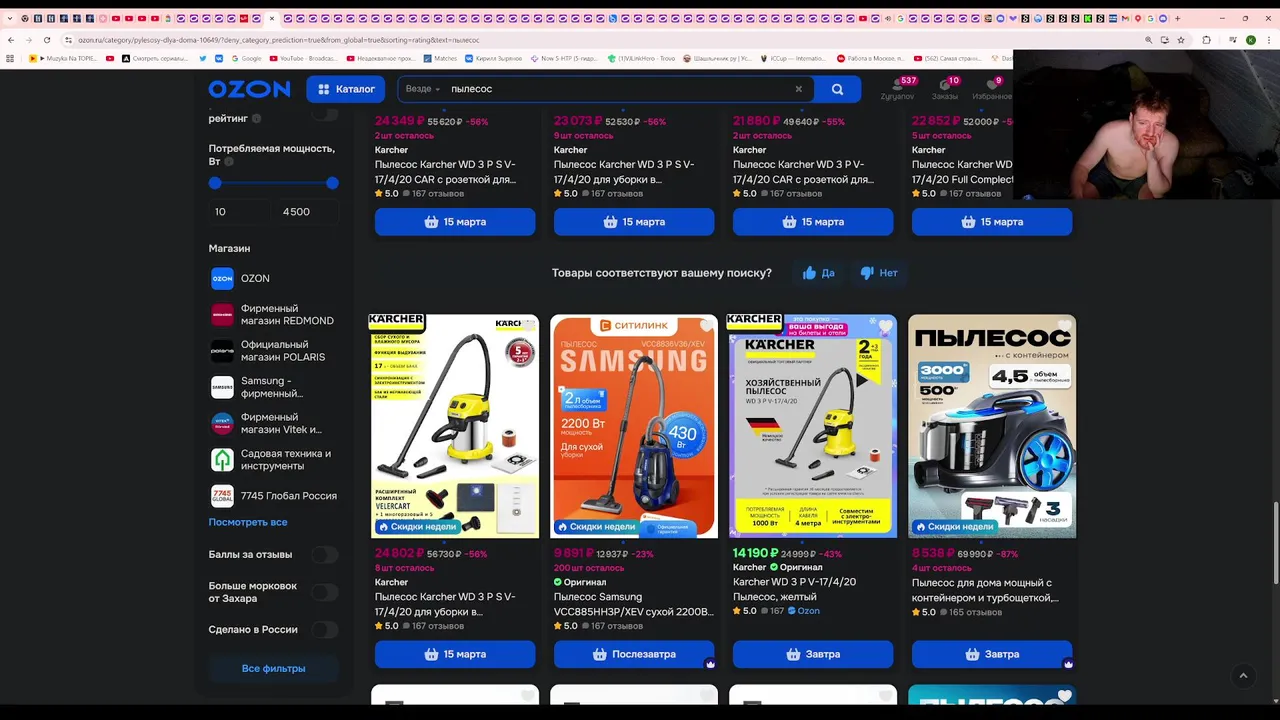Favorite the 8 538 ₽ vacuum card heart
Screen dimensions: 1280x720
pos(1064,327)
